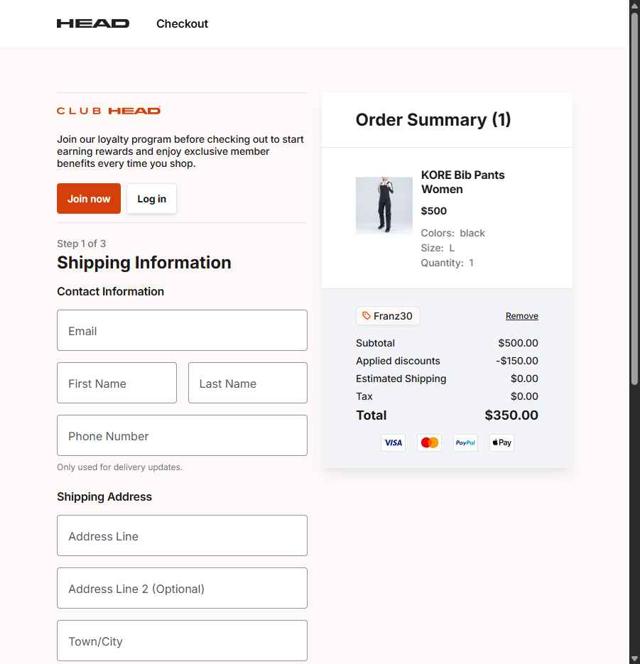This screenshot has height=664, width=640.
Task: Click the PayPal payment icon
Action: pos(465,442)
